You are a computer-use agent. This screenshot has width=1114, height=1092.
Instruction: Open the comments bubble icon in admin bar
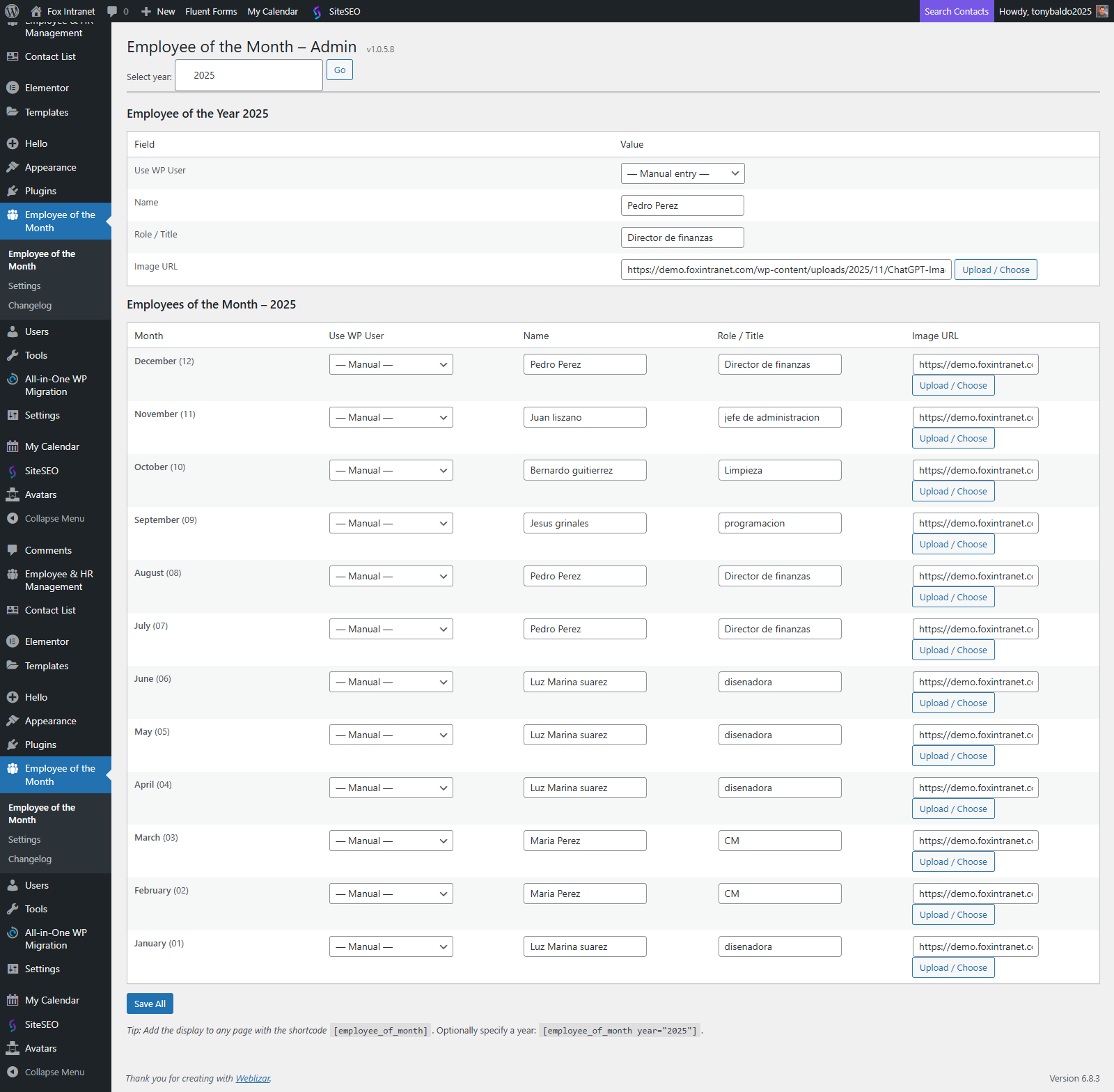coord(112,11)
